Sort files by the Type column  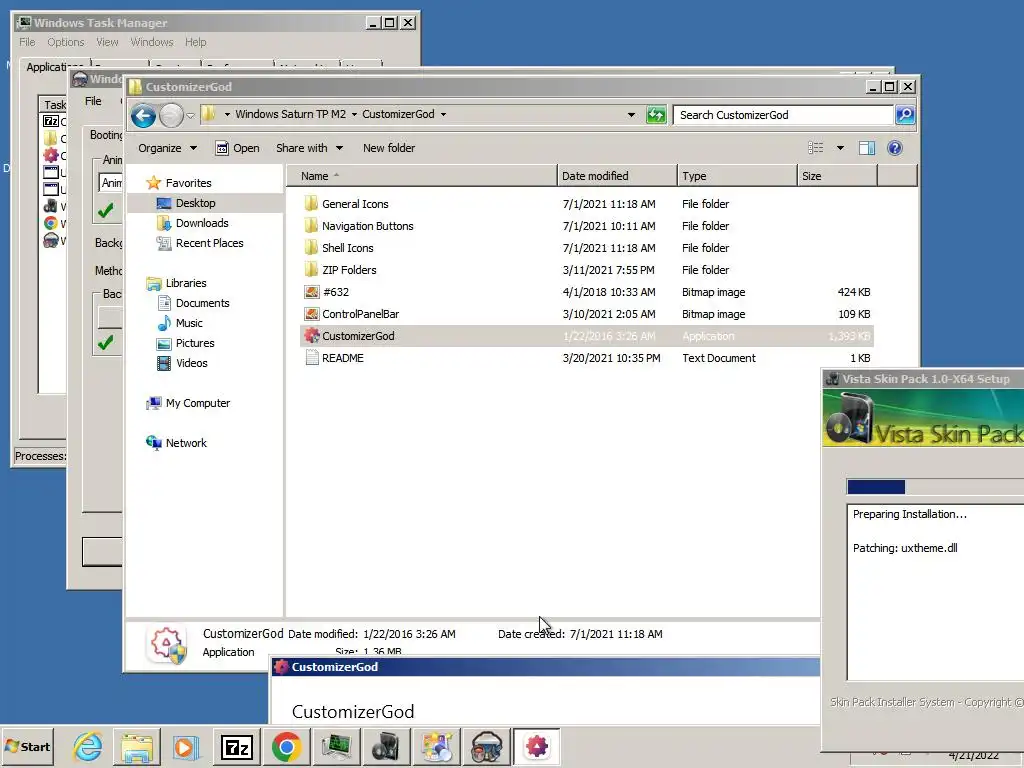coord(737,176)
